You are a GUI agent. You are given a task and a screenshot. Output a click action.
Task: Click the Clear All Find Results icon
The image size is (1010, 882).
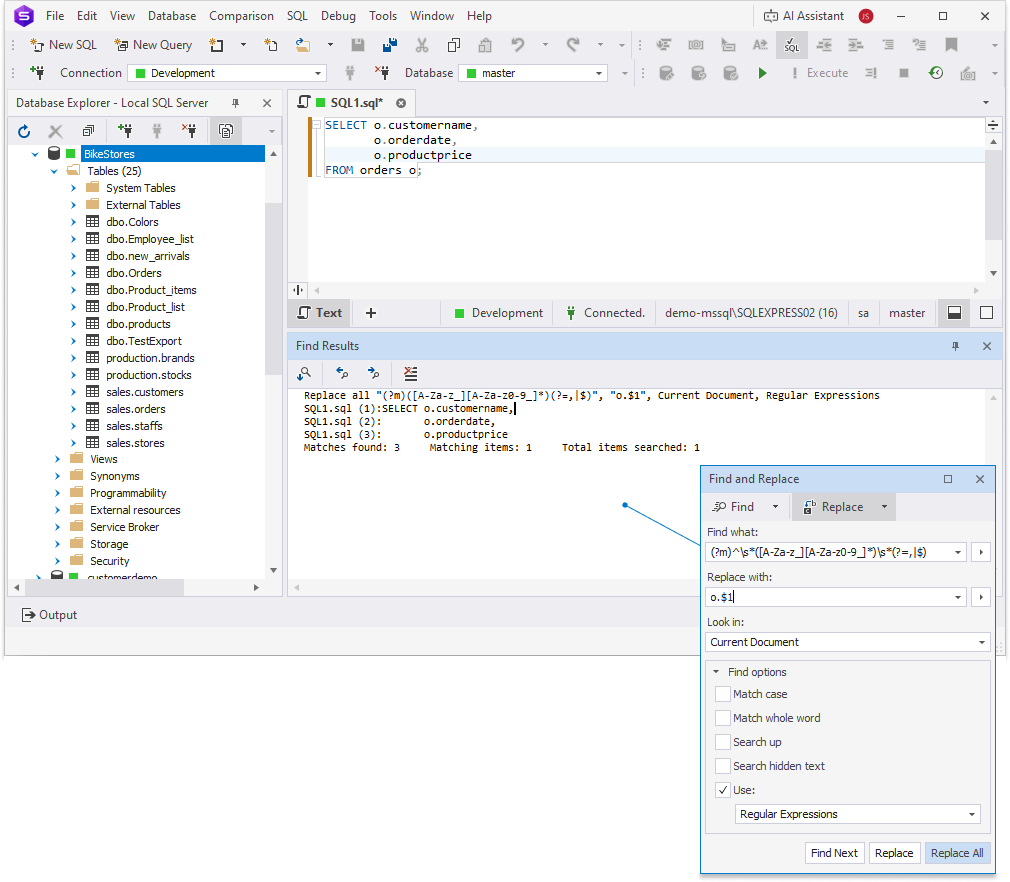point(410,373)
